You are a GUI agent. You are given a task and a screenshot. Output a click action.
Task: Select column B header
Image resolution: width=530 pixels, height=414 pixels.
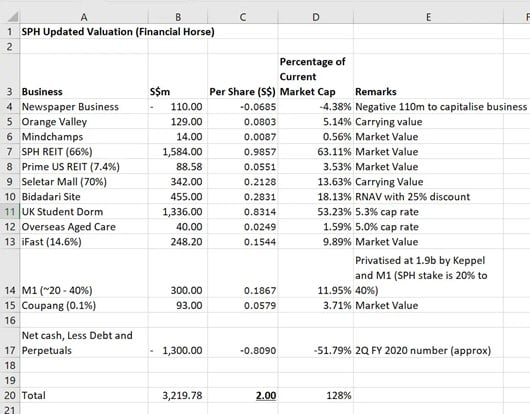click(178, 17)
